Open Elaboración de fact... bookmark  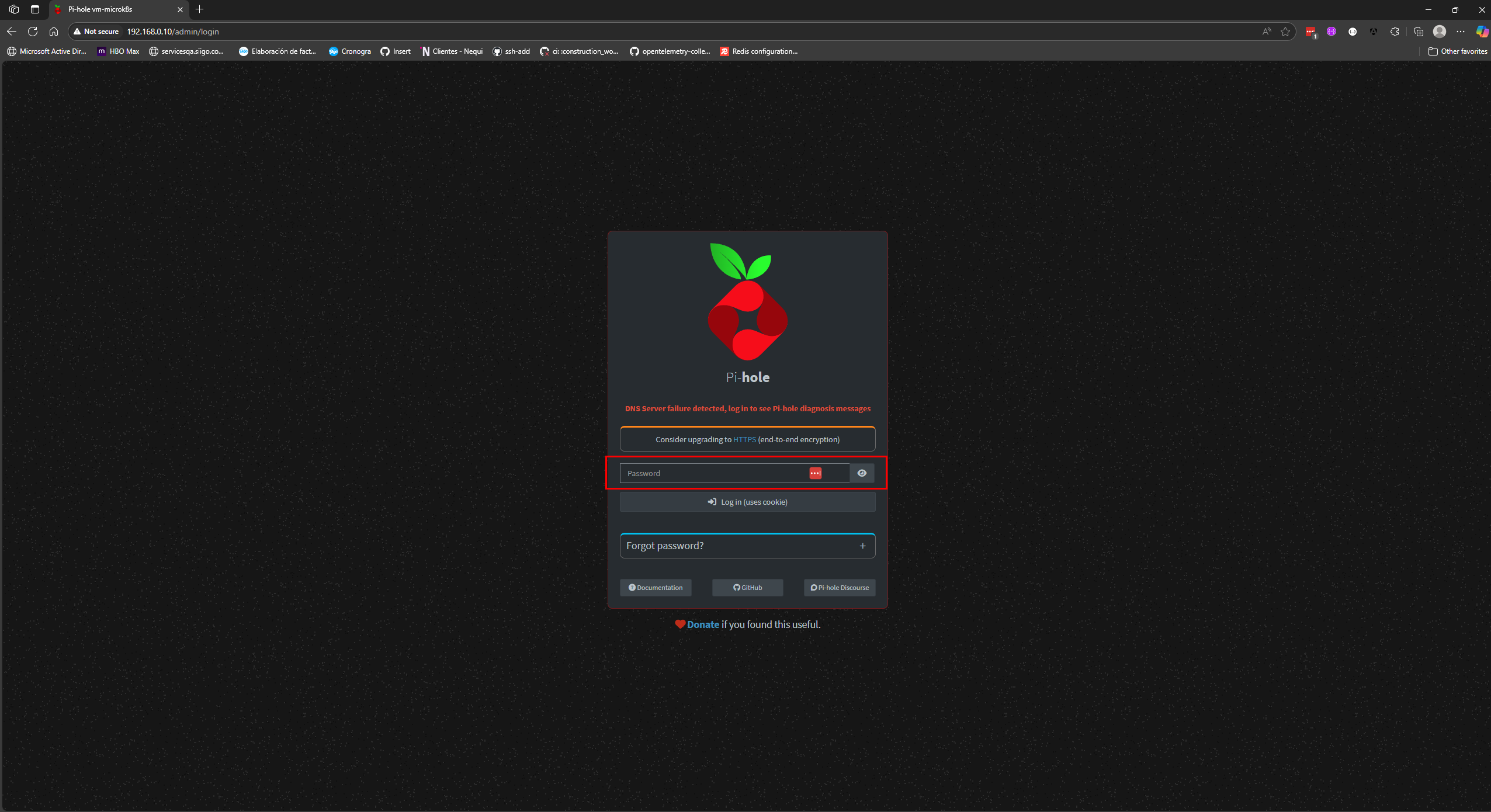[x=278, y=51]
